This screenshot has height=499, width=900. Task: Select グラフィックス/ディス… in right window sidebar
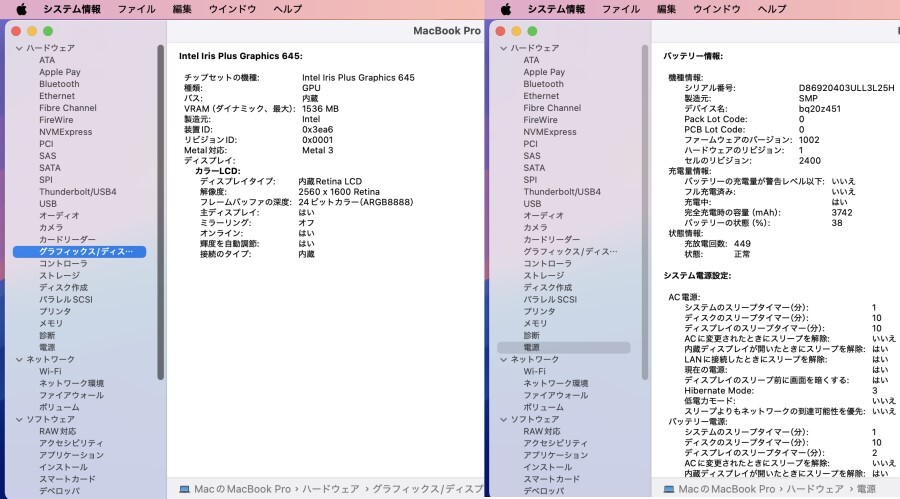[571, 252]
